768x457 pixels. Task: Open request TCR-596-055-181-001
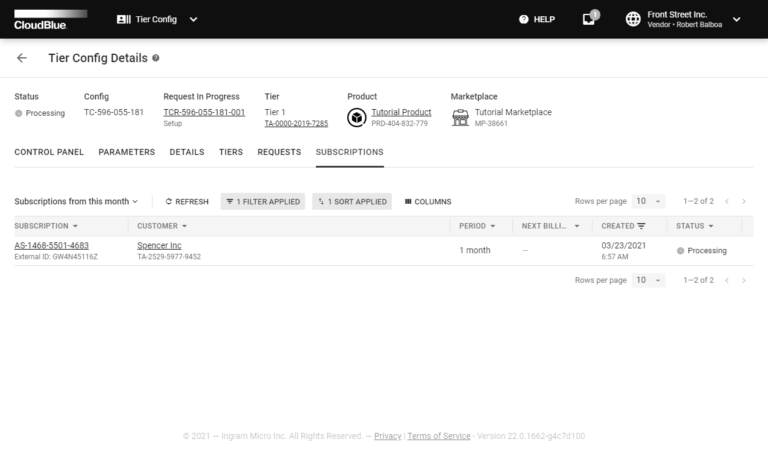(x=204, y=112)
